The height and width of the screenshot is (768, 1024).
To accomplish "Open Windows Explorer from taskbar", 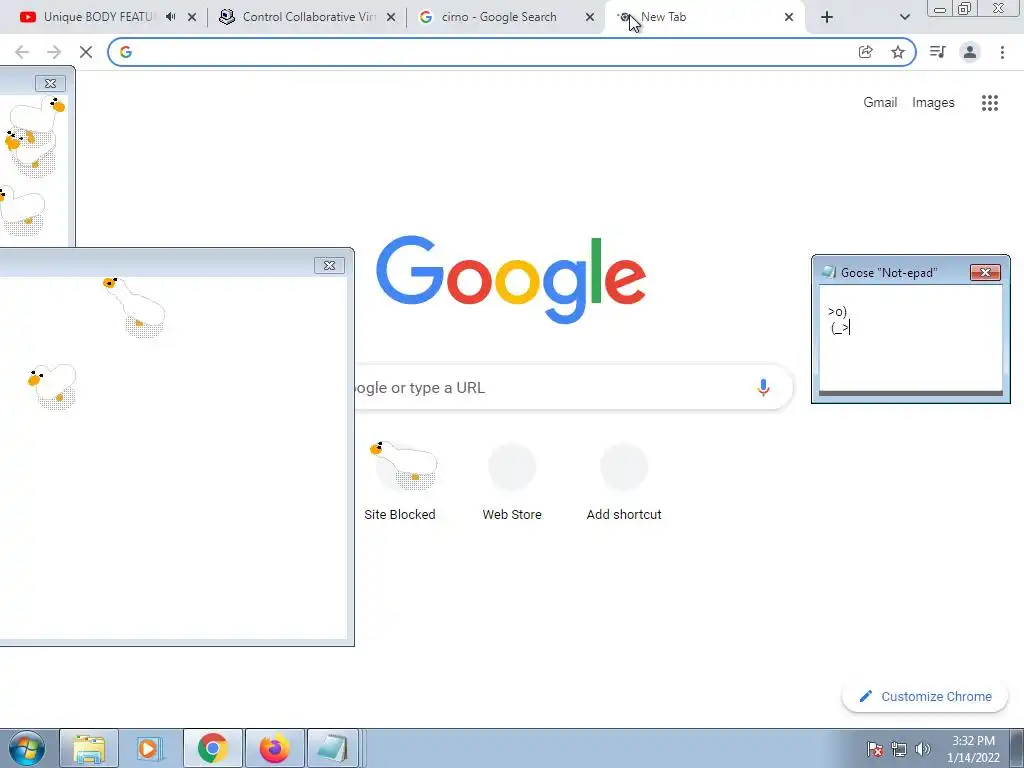I will point(89,748).
